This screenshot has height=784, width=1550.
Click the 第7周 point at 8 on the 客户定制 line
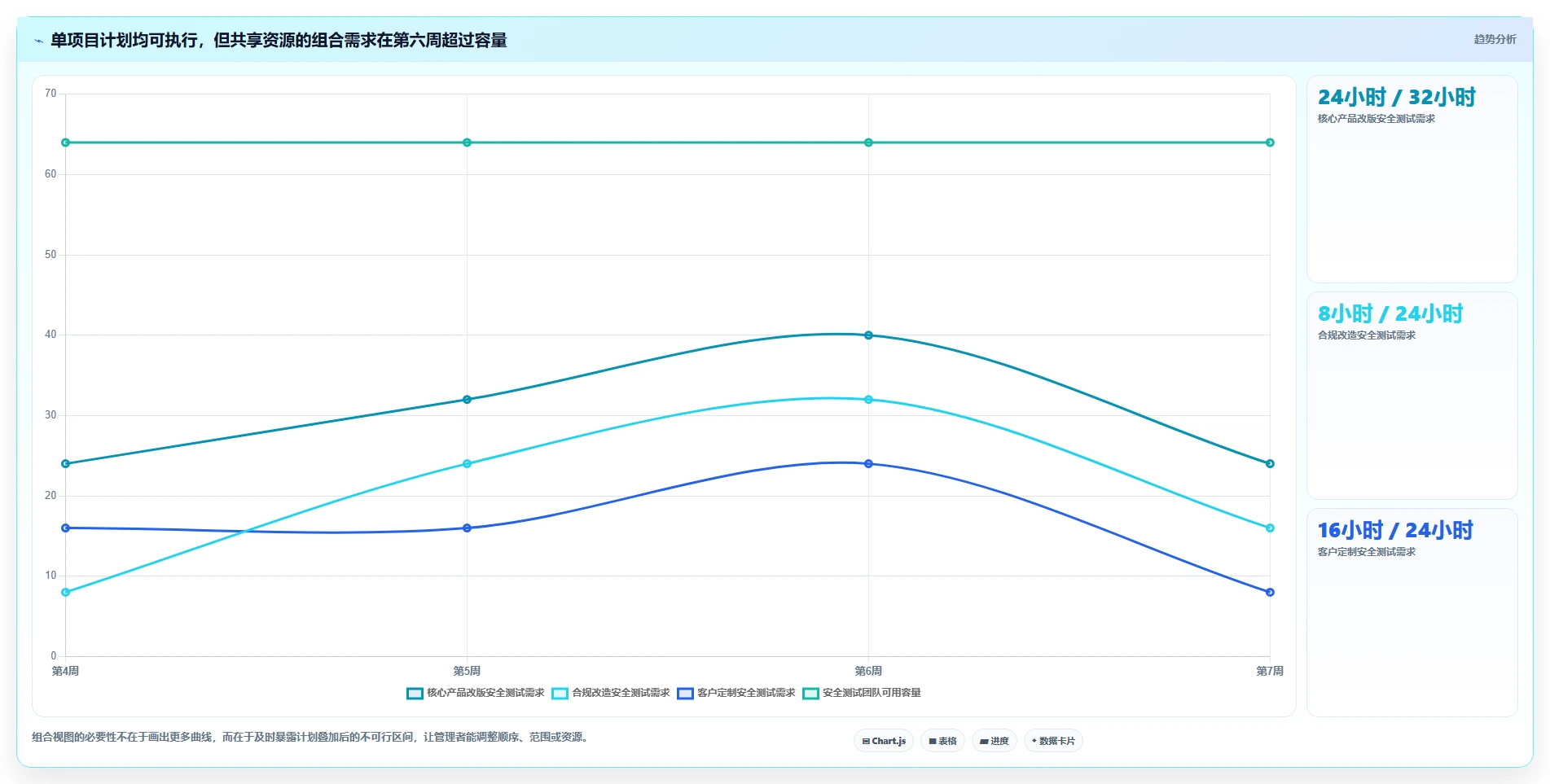[x=1270, y=593]
